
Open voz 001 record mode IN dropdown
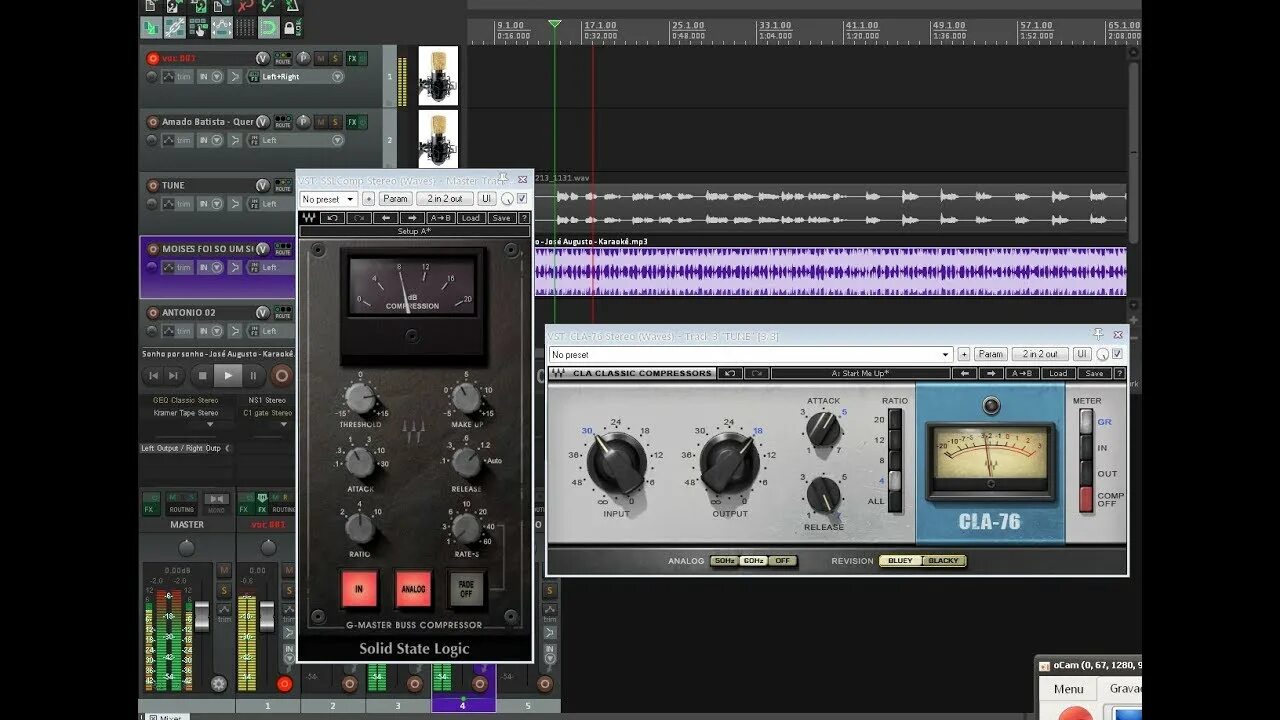coord(210,77)
